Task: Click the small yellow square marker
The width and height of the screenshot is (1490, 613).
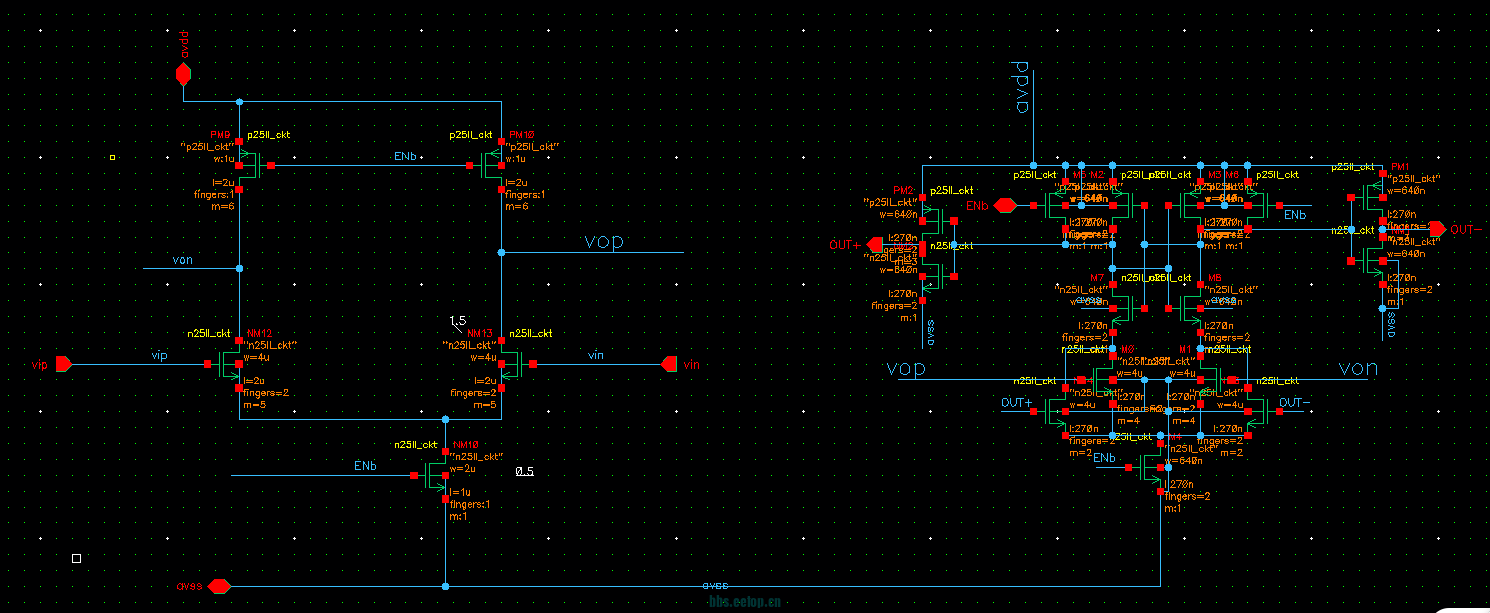Action: (112, 157)
